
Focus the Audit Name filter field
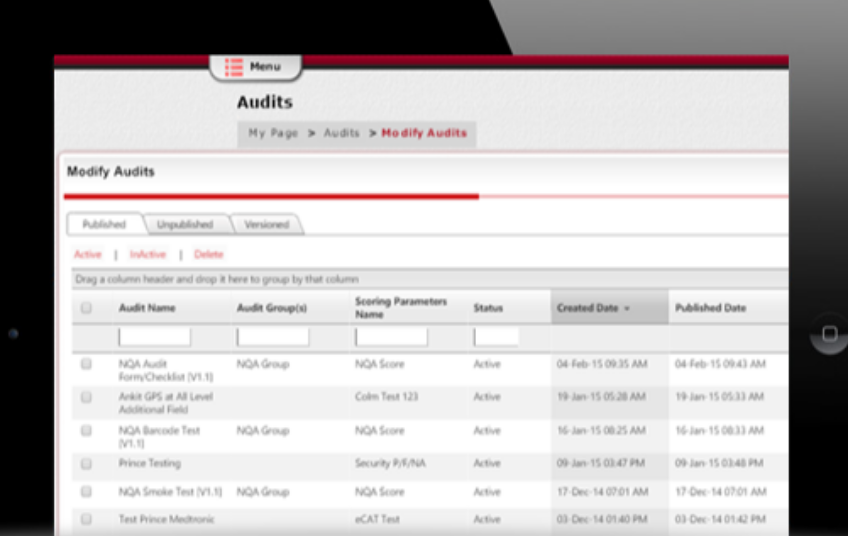tap(155, 337)
